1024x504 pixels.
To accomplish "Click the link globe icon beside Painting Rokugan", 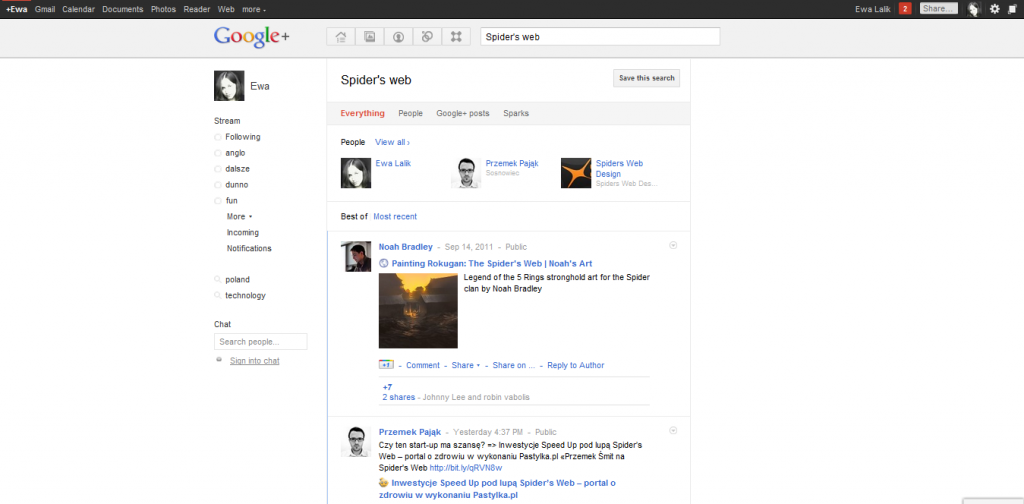I will (x=384, y=264).
